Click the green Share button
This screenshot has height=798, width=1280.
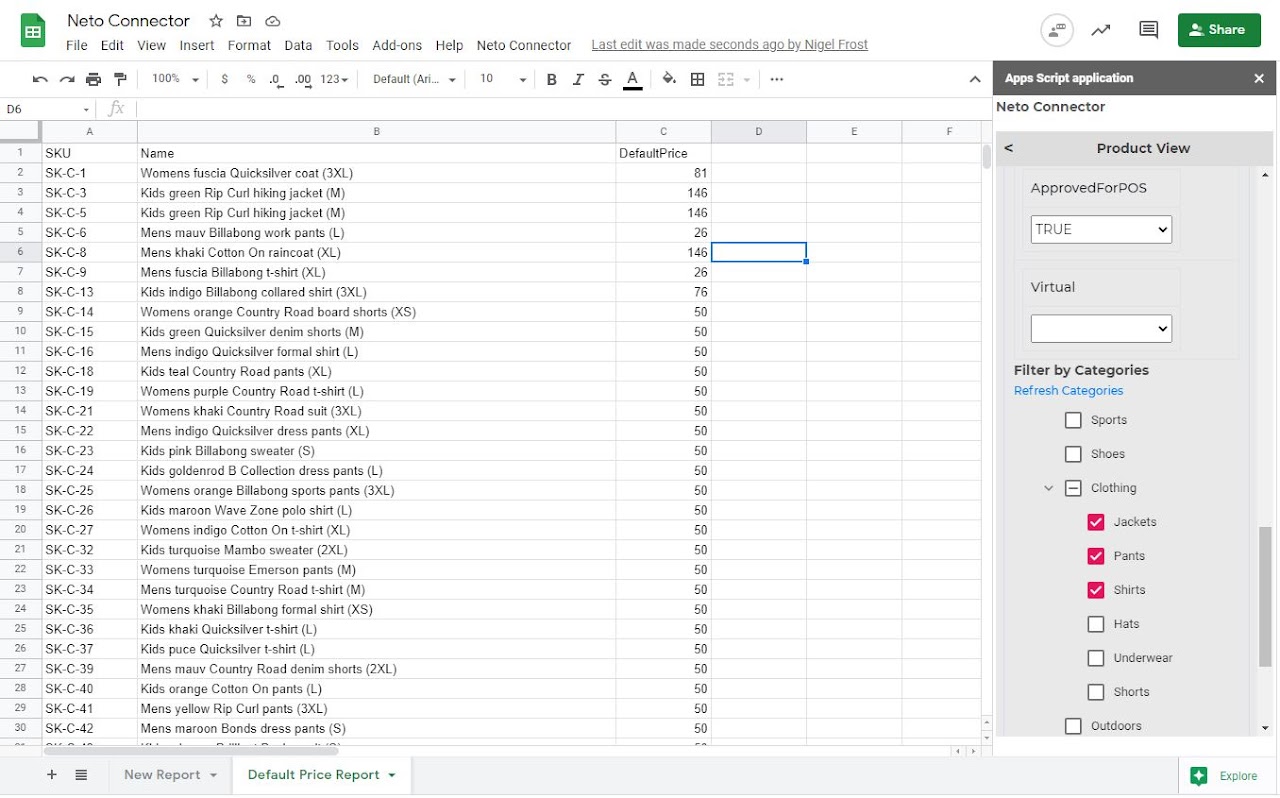coord(1218,30)
